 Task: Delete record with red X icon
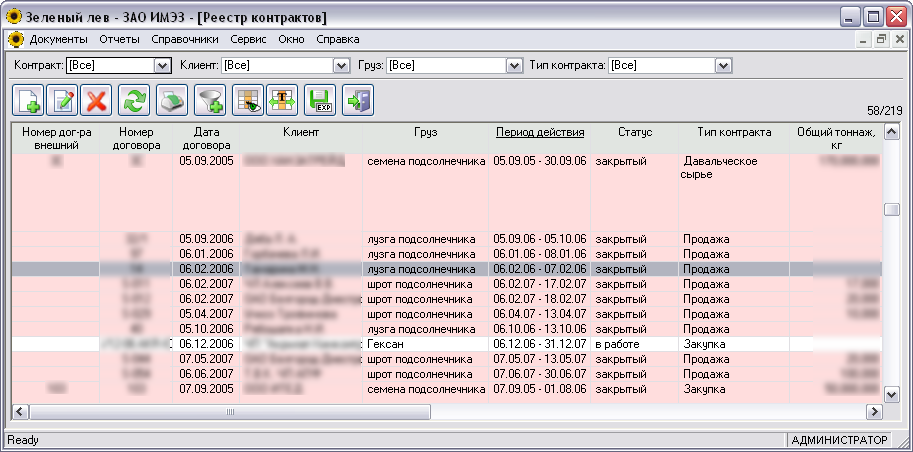(x=97, y=100)
